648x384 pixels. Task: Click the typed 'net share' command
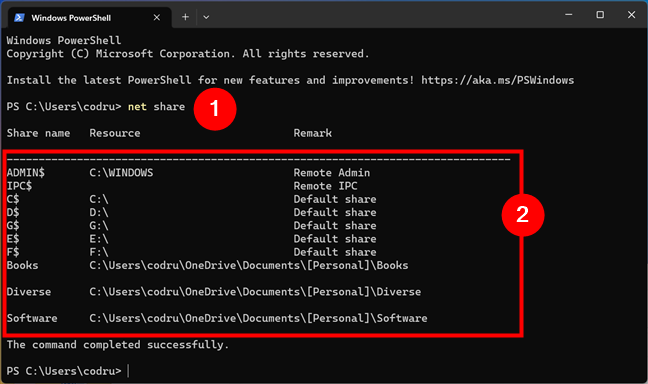coord(157,107)
